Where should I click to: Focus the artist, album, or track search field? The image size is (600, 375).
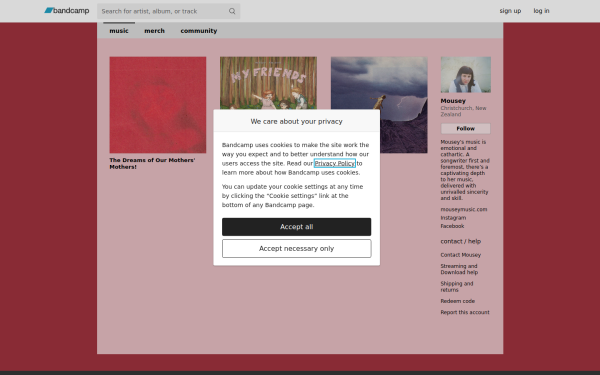pyautogui.click(x=168, y=11)
